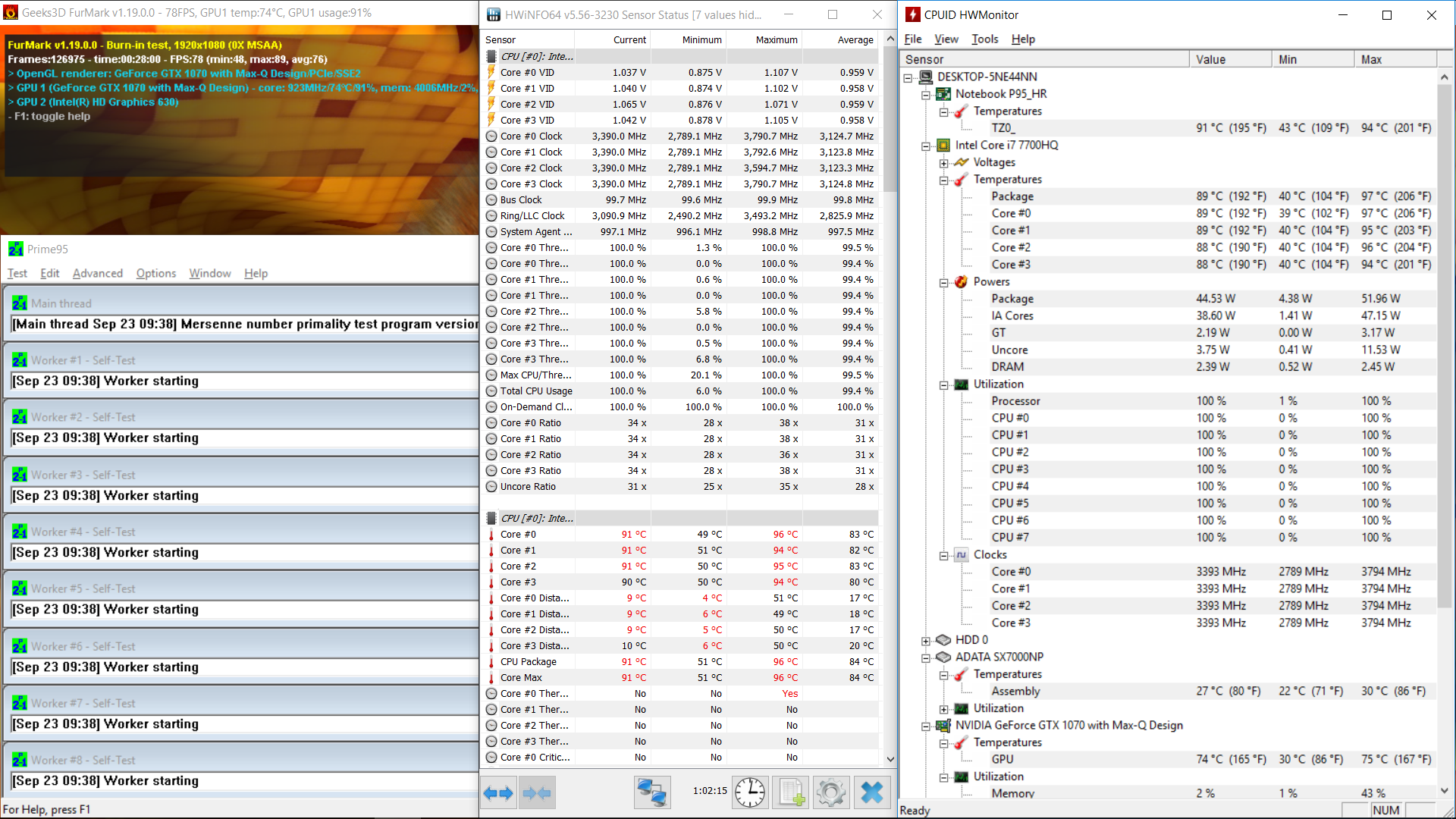The height and width of the screenshot is (819, 1456).
Task: Collapse the CPU Utilization node in HWMonitor
Action: [943, 385]
